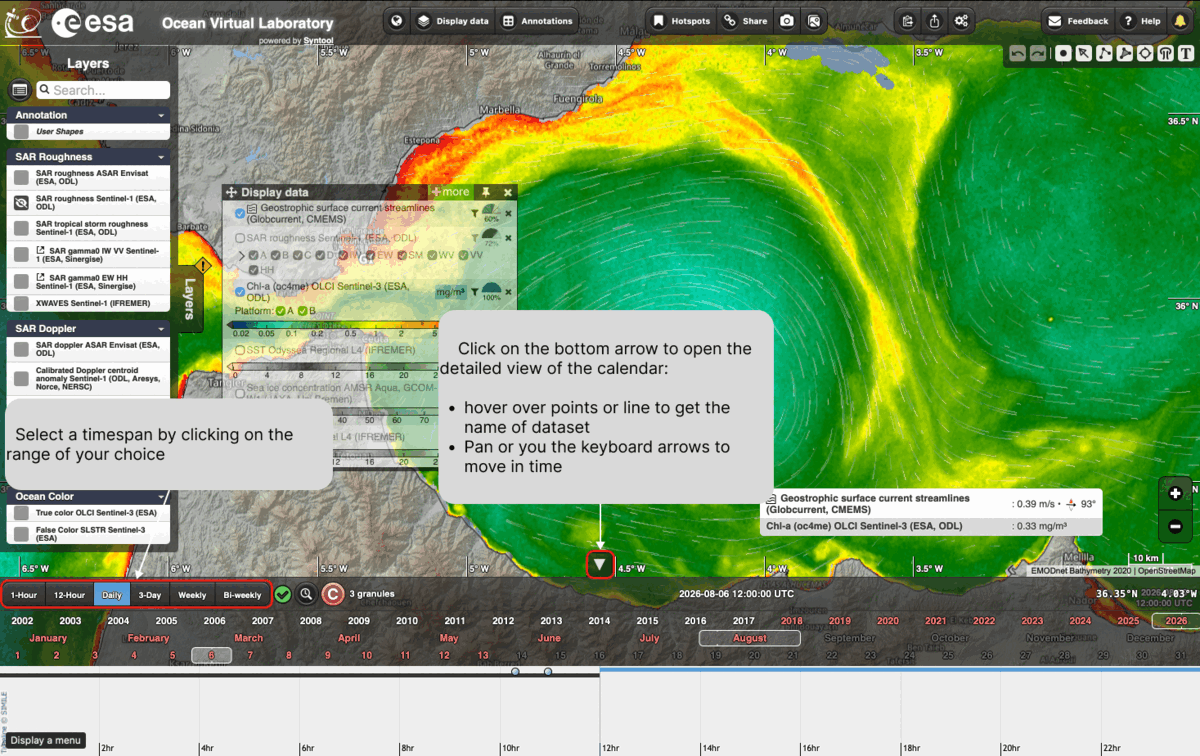This screenshot has width=1200, height=756.
Task: Click the timeline magnifier zoom icon
Action: pos(307,594)
